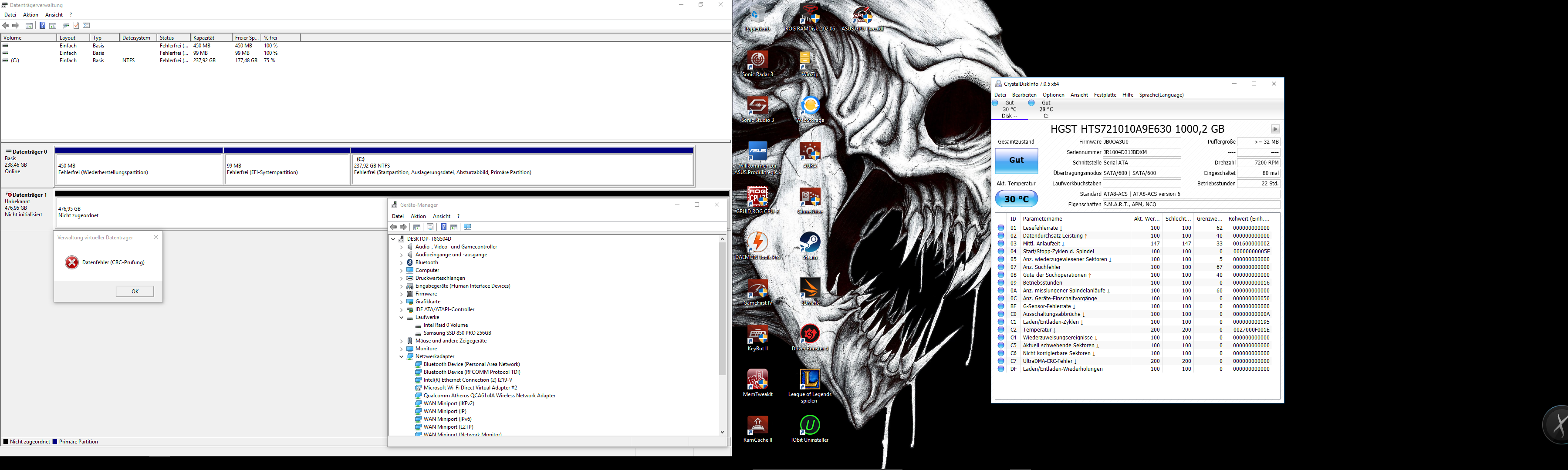Click the Geräte-Manager vertical scrollbar down arrow
Viewport: 1568px width, 470px height.
(x=722, y=432)
